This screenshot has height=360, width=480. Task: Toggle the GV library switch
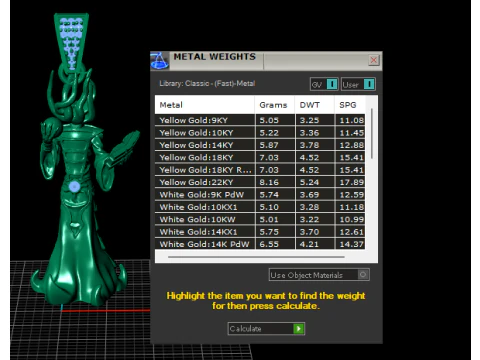pyautogui.click(x=324, y=84)
